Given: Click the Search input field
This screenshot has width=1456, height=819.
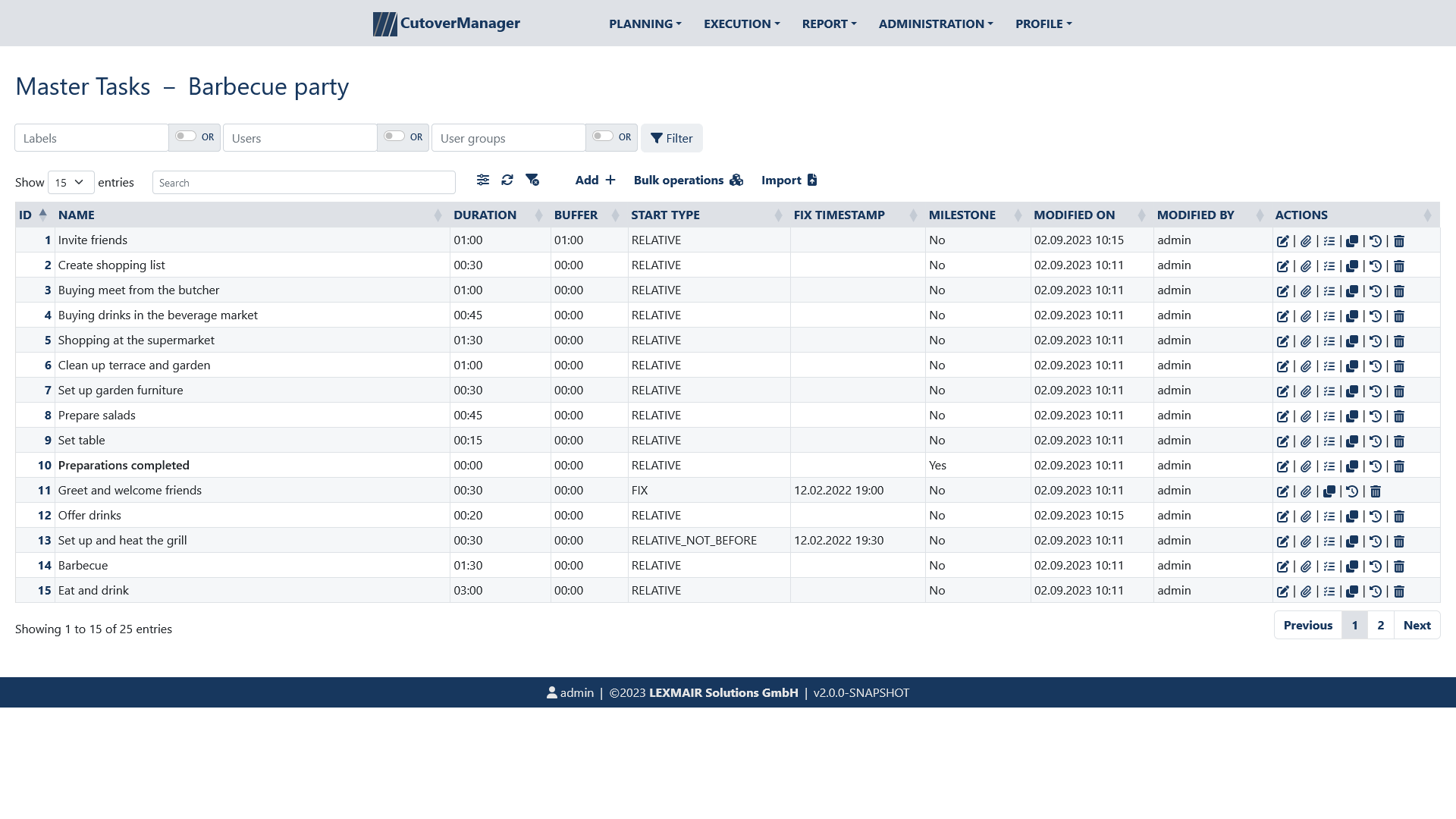Looking at the screenshot, I should [x=303, y=182].
